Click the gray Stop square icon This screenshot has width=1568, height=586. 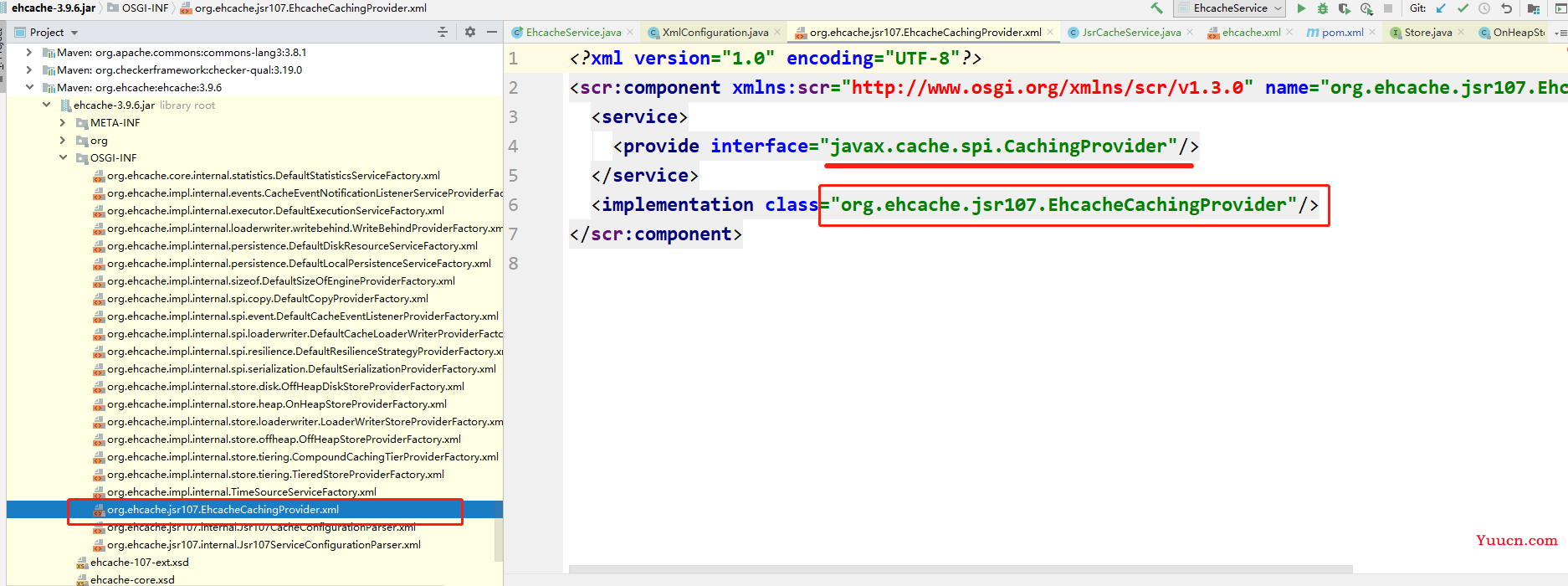pos(1388,8)
